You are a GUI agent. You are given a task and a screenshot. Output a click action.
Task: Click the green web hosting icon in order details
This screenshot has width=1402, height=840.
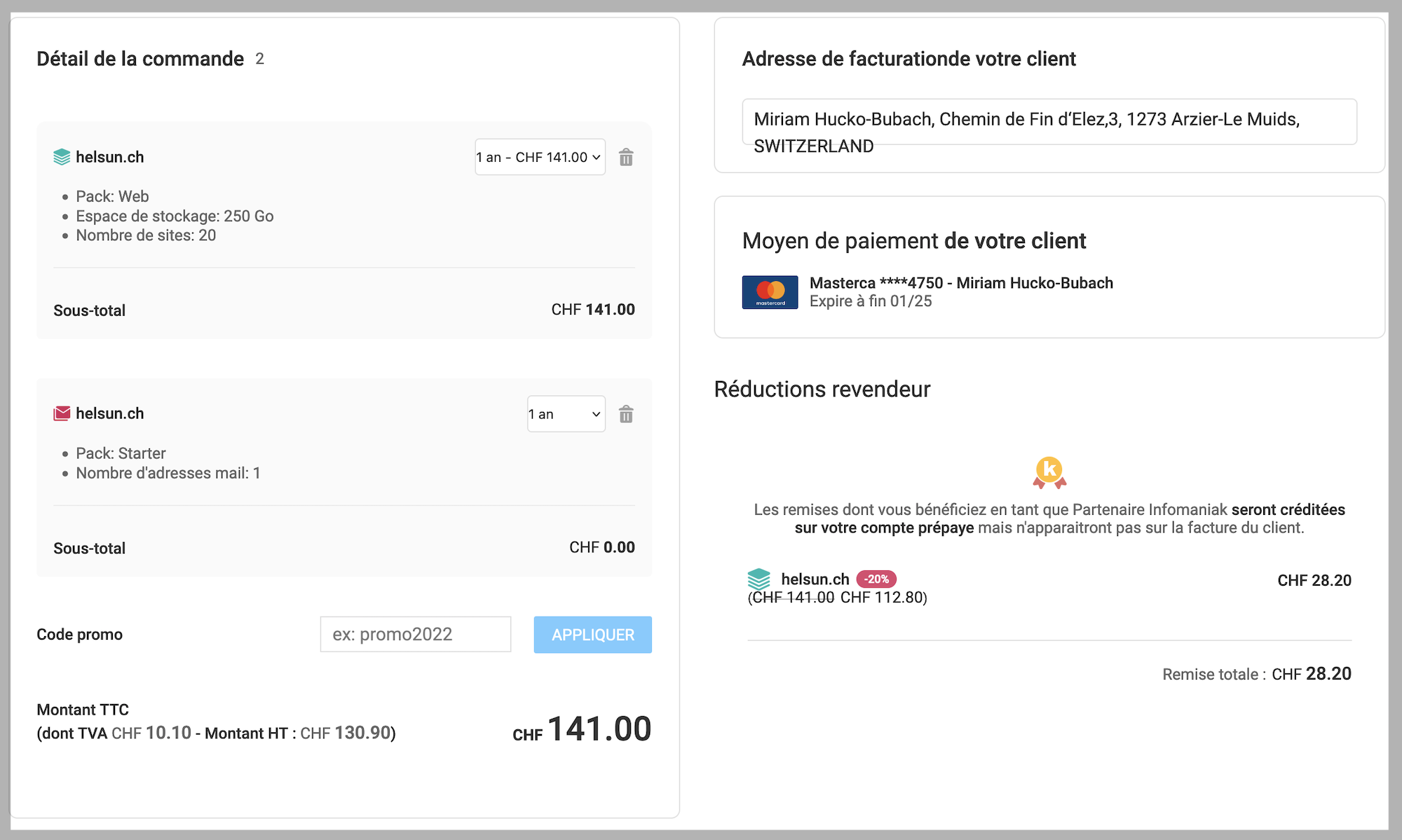62,158
